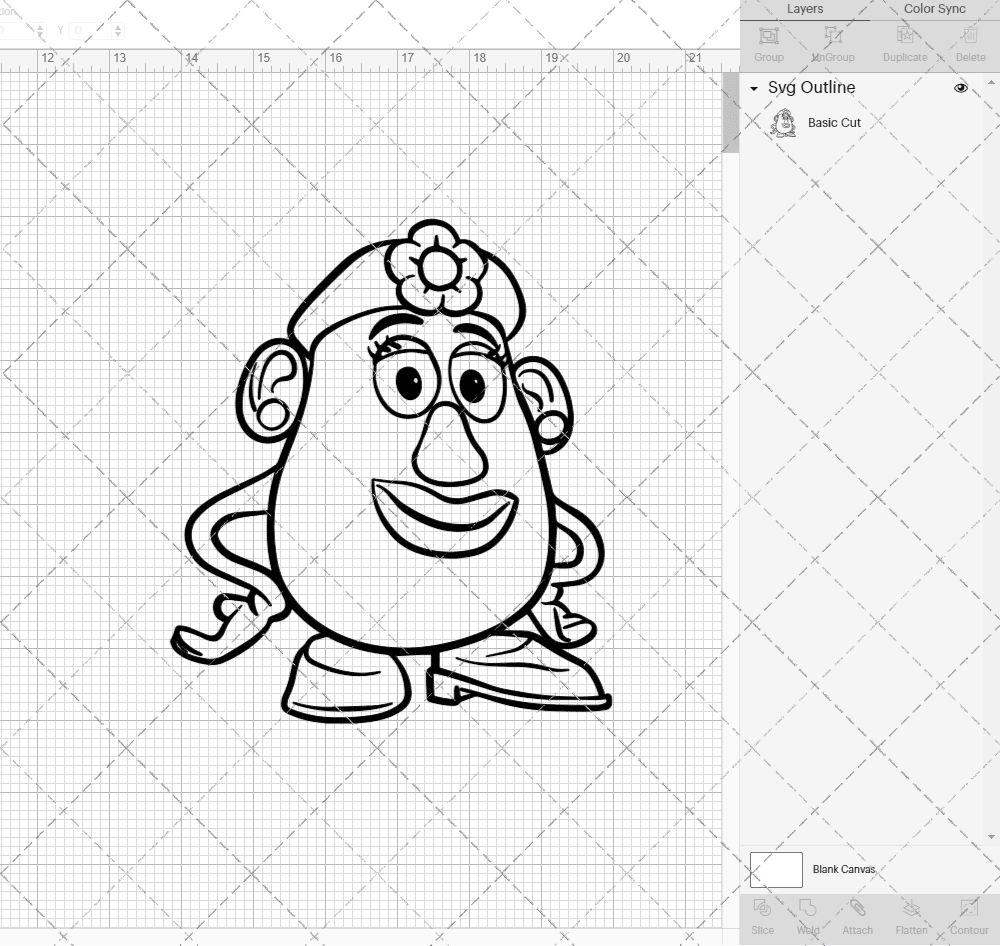Delete the selected layer
This screenshot has width=1000, height=946.
969,40
